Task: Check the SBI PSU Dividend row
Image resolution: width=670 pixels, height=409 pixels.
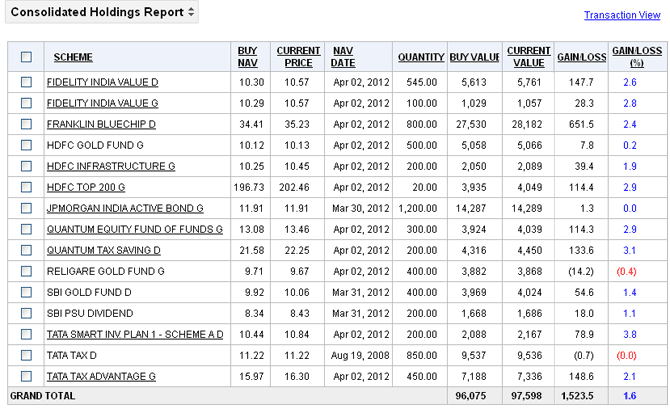Action: point(26,313)
